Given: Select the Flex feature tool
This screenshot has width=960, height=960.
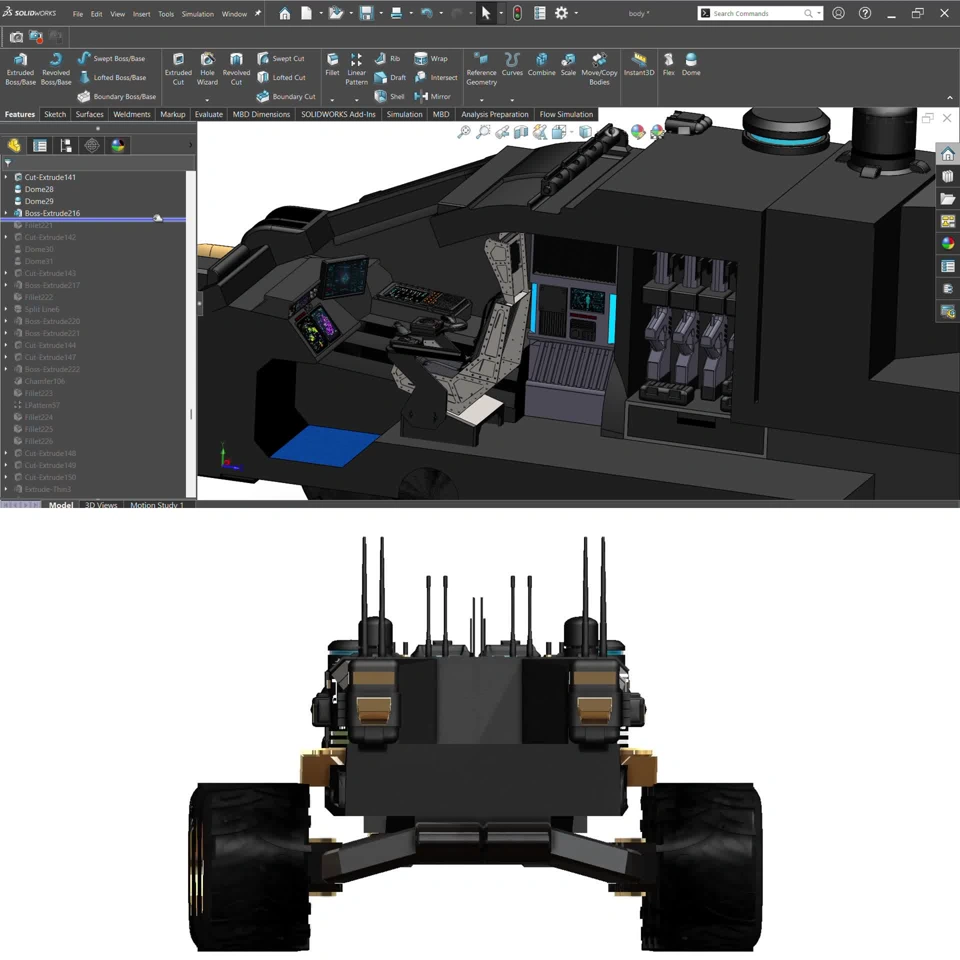Looking at the screenshot, I should coord(669,65).
